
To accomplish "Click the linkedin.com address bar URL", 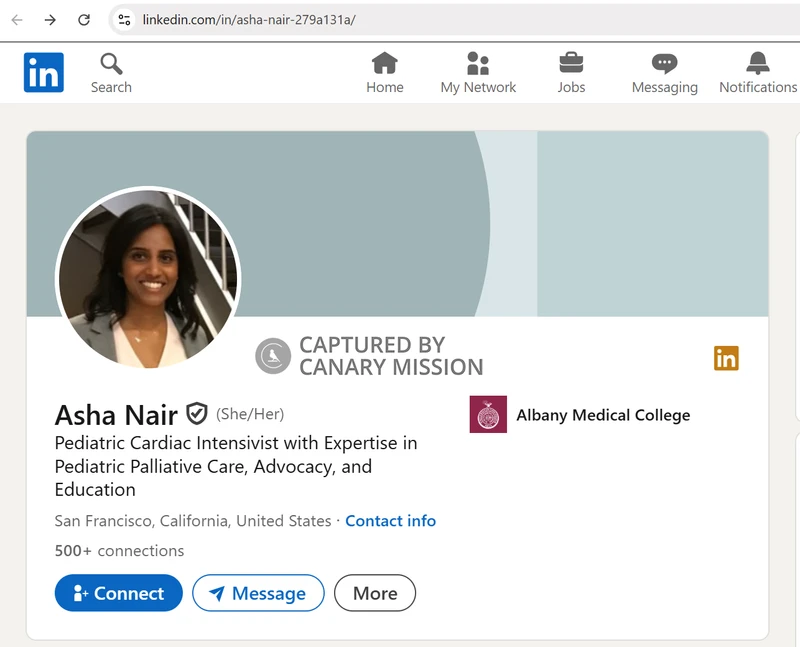I will tap(249, 20).
